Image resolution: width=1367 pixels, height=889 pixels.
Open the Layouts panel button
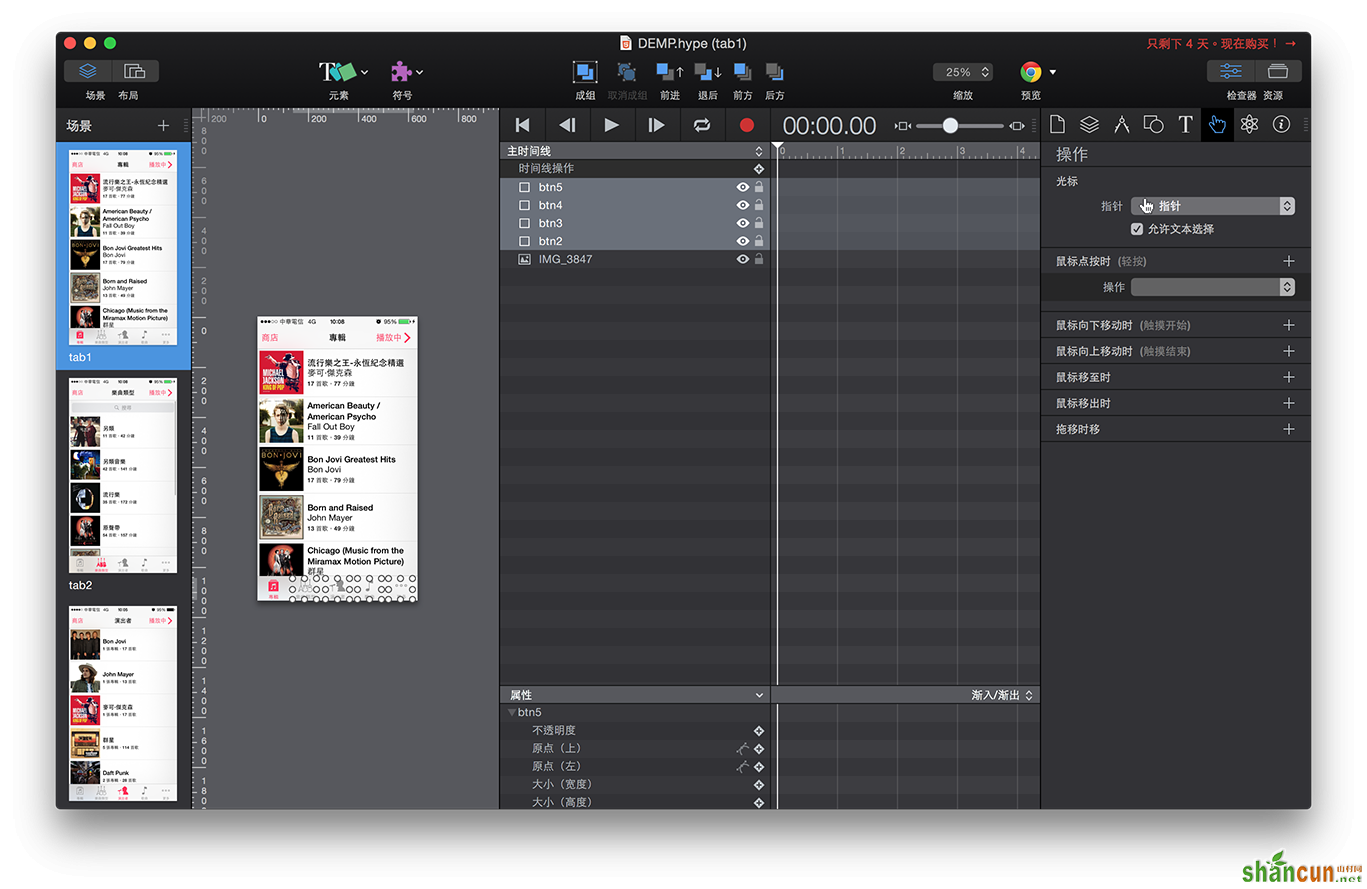click(x=134, y=71)
